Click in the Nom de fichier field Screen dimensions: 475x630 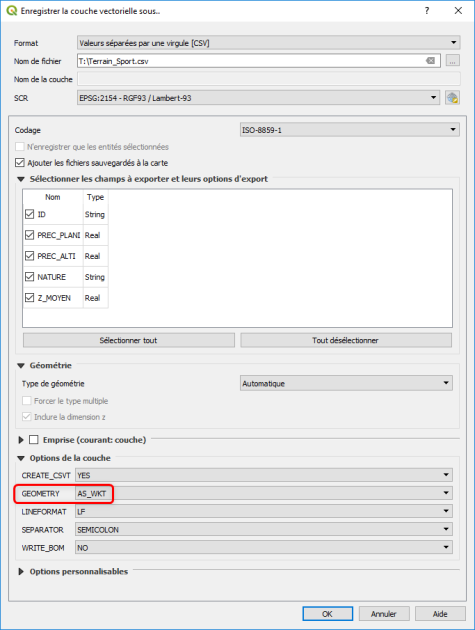click(x=251, y=61)
